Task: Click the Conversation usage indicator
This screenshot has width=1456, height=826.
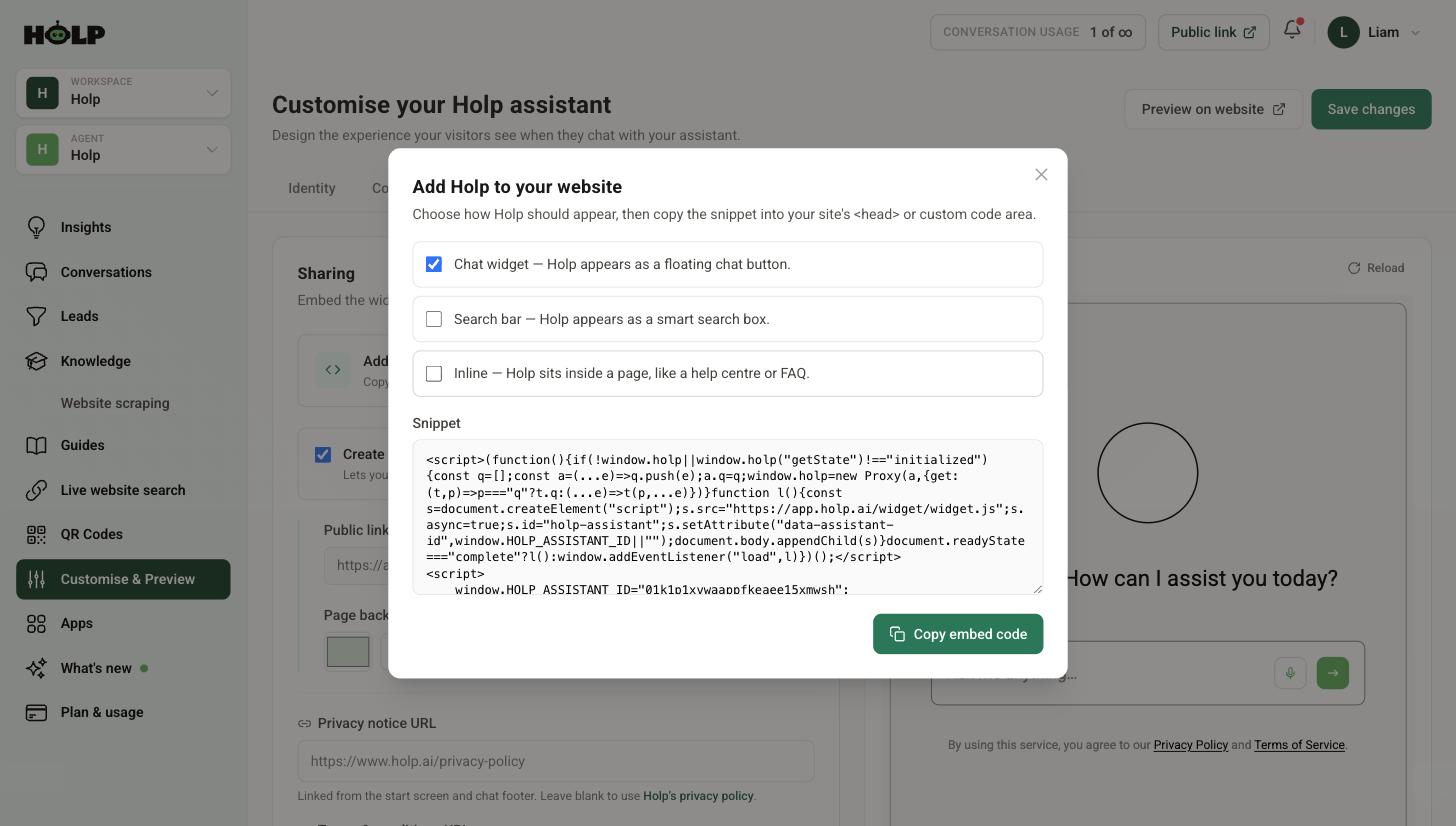Action: tap(1038, 32)
